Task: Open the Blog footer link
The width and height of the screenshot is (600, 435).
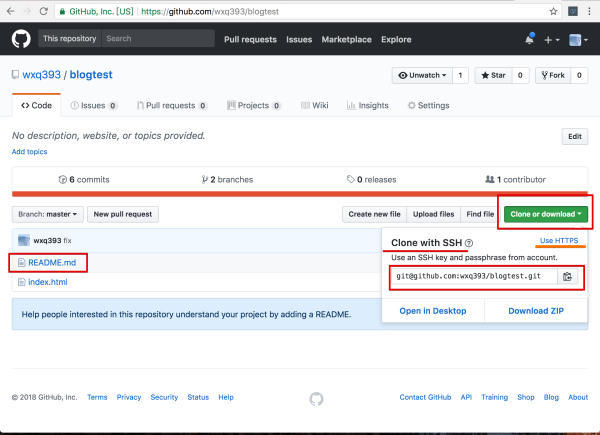Action: click(x=551, y=397)
